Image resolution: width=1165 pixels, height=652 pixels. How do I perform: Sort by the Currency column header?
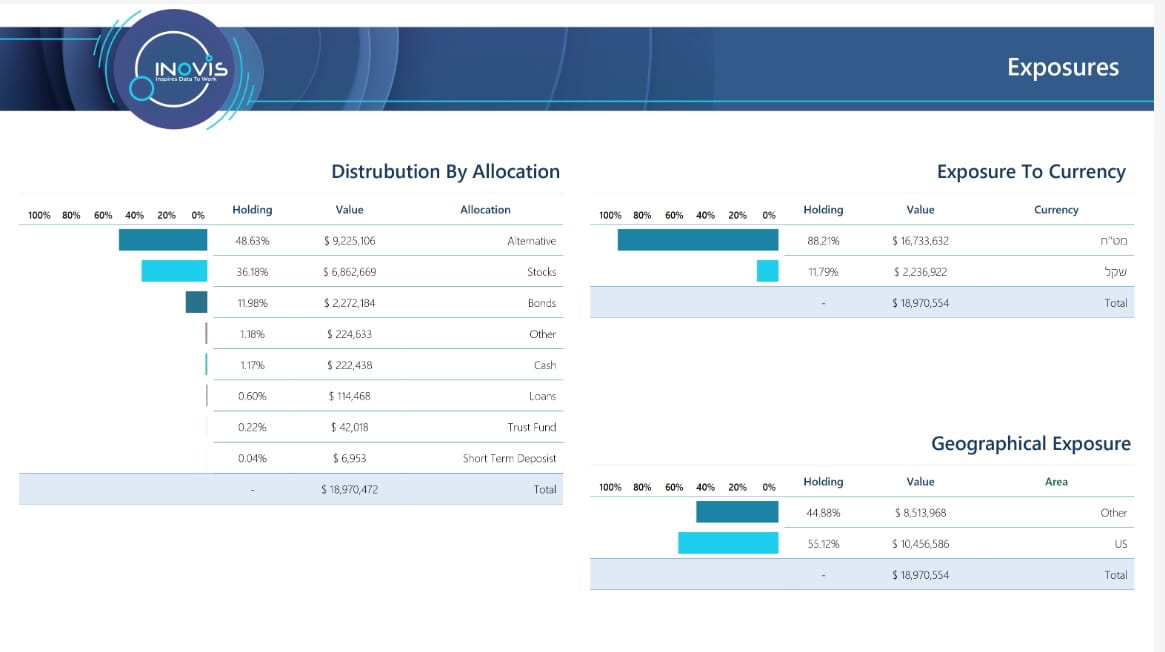point(1056,210)
